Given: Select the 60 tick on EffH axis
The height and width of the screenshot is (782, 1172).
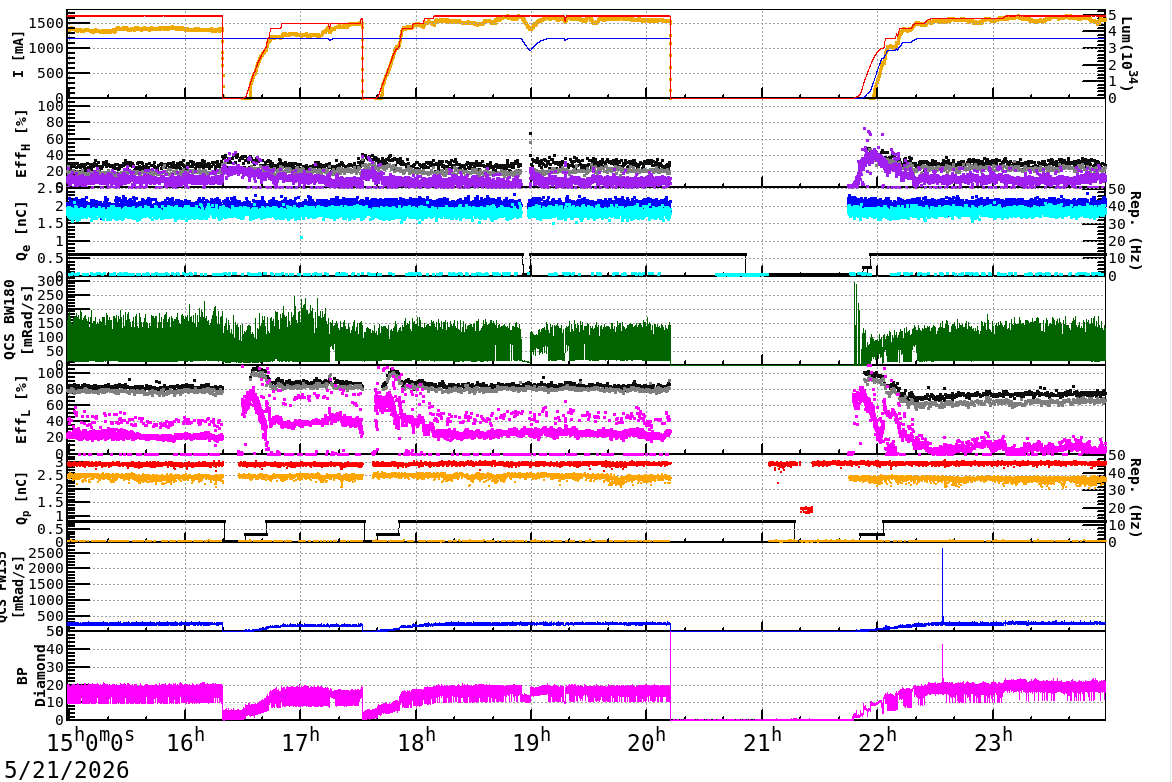Looking at the screenshot, I should (55, 139).
